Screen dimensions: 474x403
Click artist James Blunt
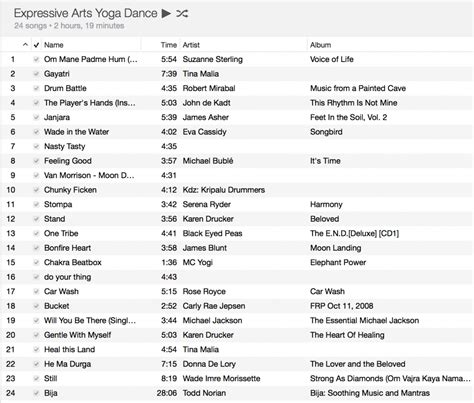click(x=205, y=248)
